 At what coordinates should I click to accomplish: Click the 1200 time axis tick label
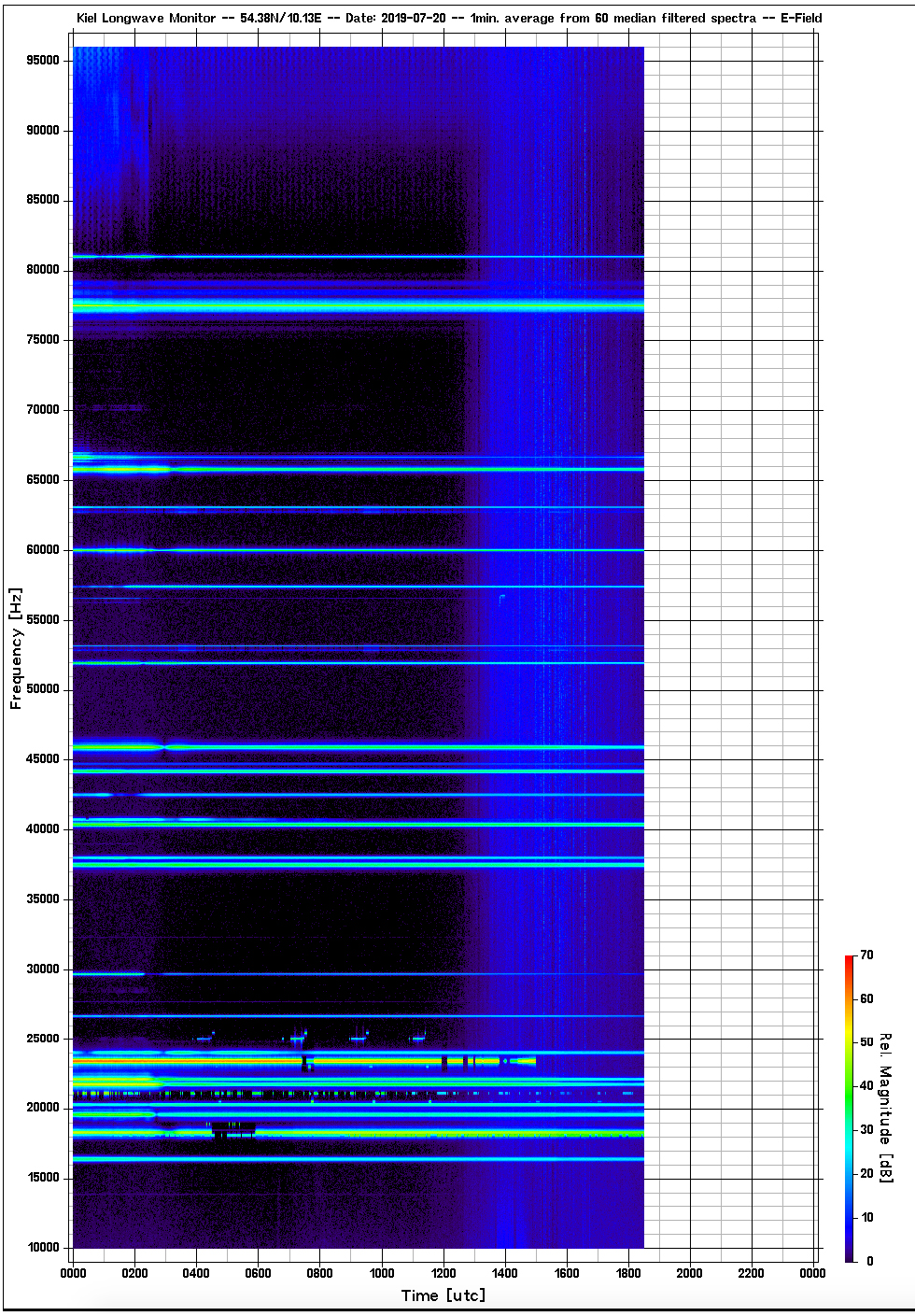click(x=443, y=1272)
